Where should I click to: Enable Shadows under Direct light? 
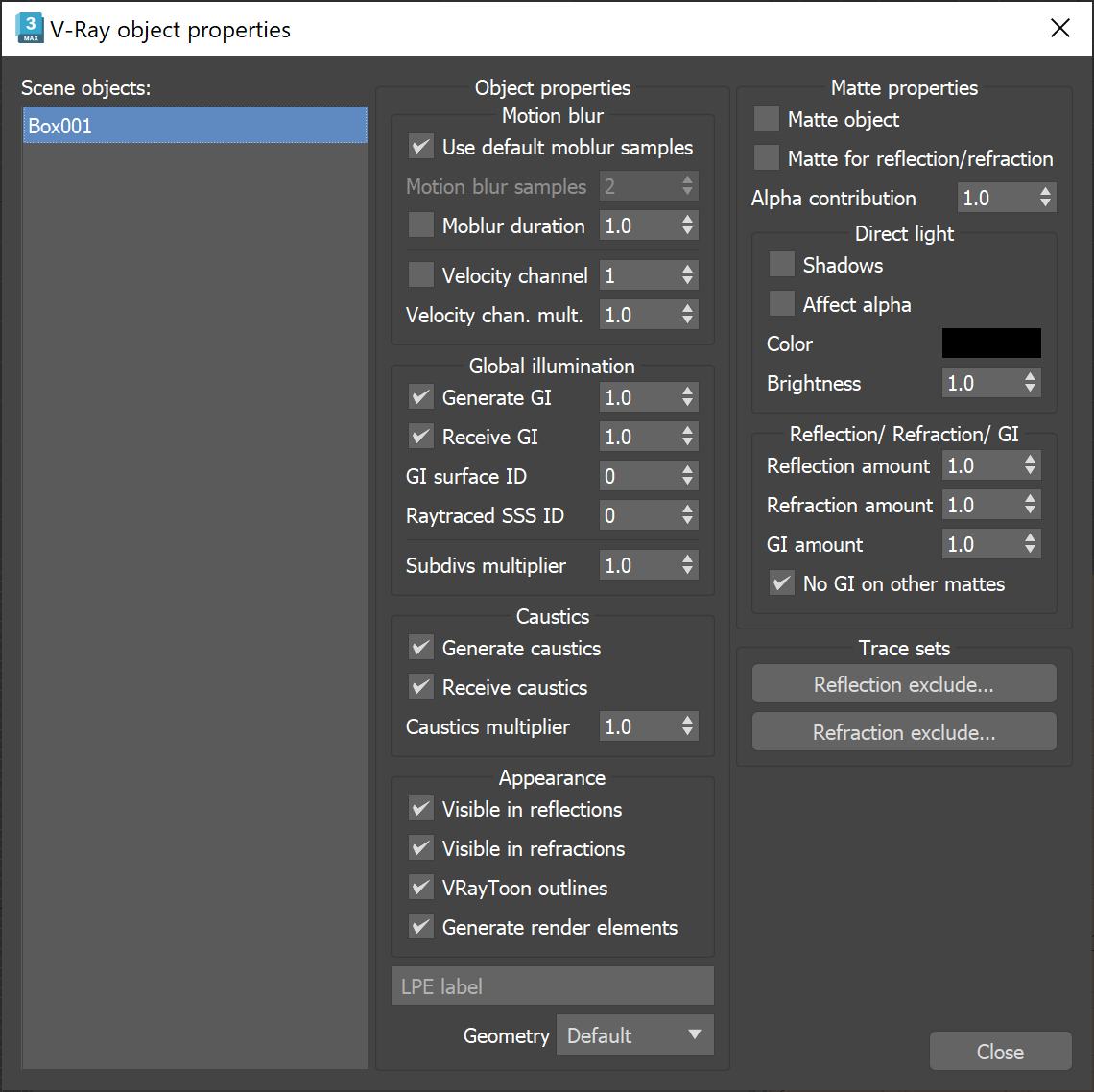pyautogui.click(x=781, y=265)
